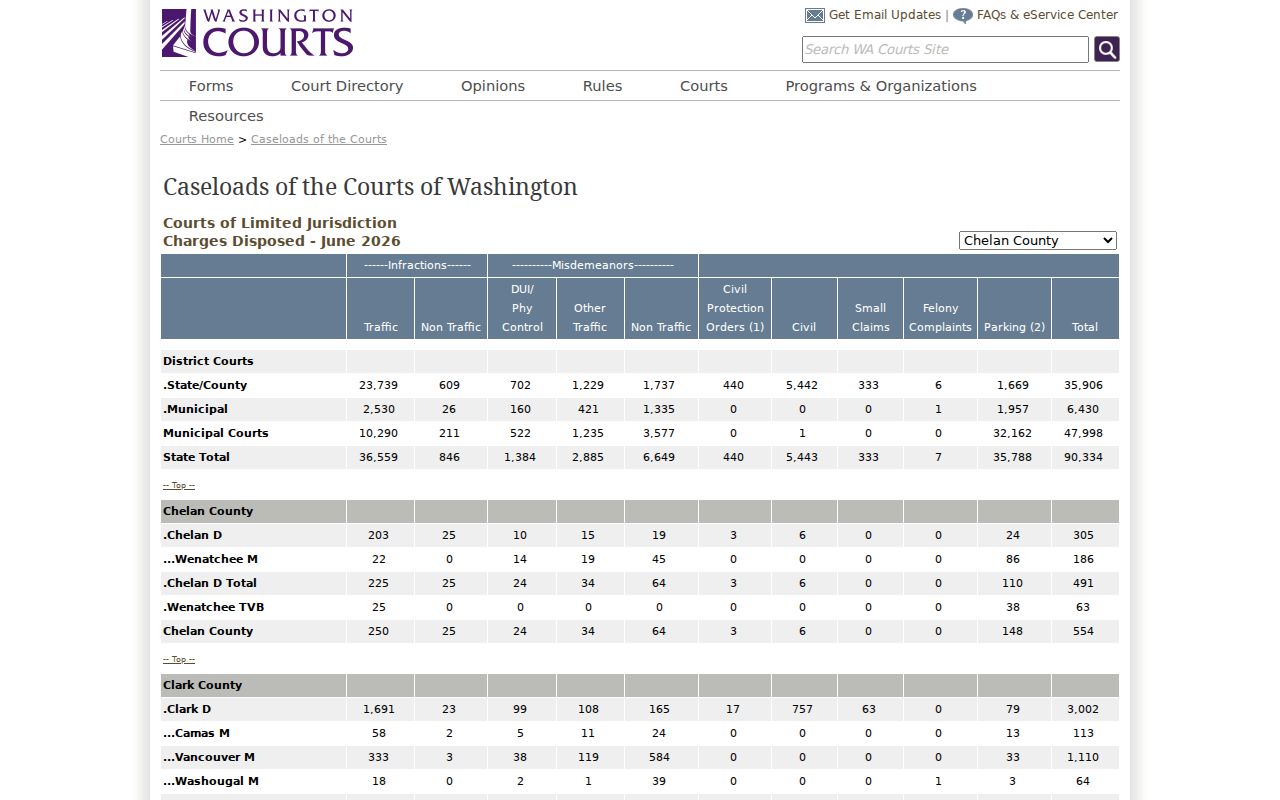
Task: Select the ...Wenatchee M row label
Action: 211,559
